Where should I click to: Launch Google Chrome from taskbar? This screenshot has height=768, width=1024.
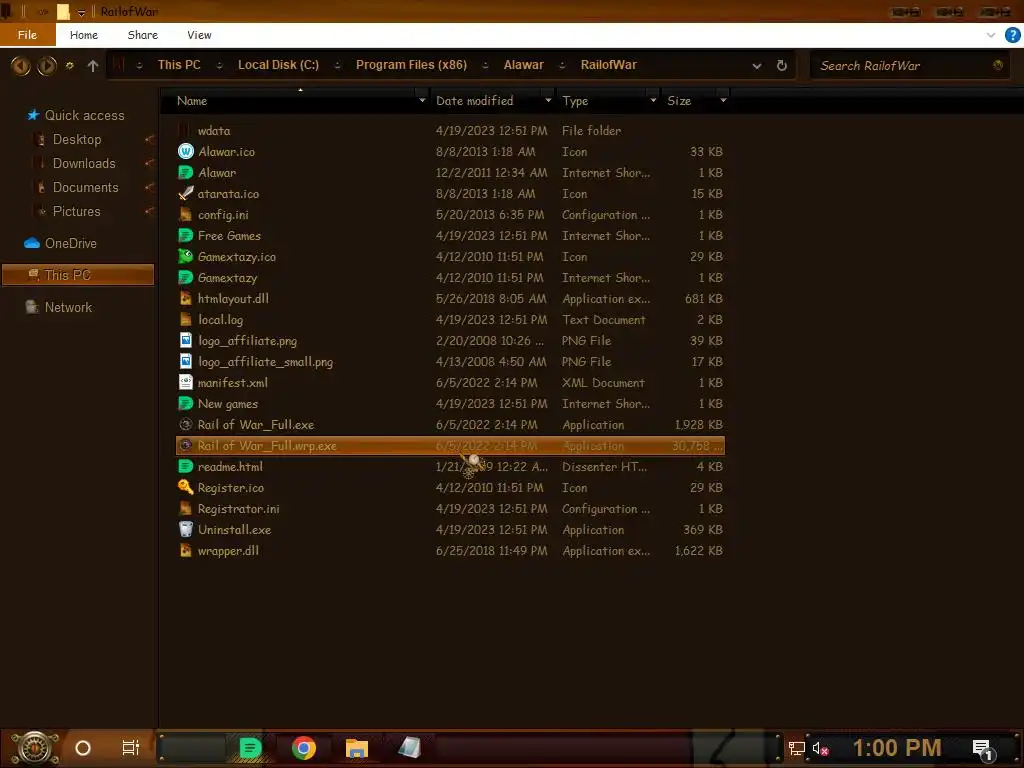point(304,748)
